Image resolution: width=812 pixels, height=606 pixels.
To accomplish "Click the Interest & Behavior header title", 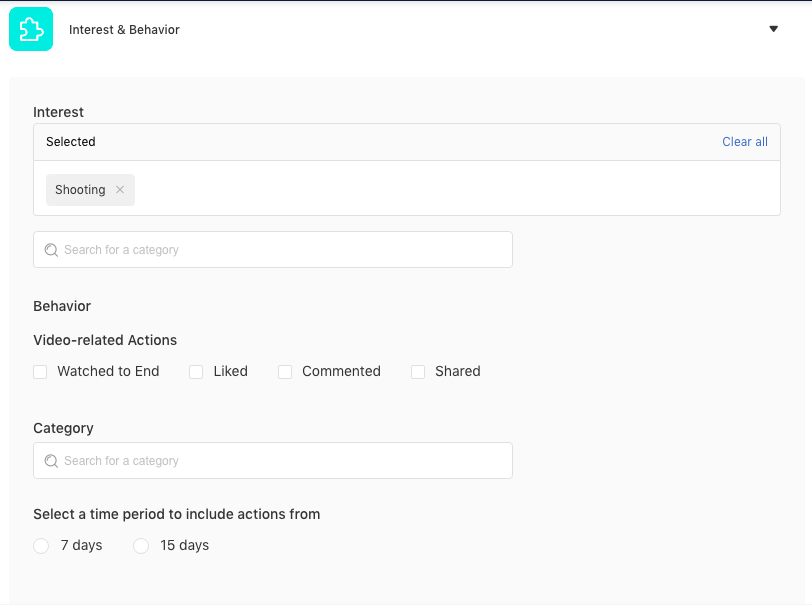I will tap(124, 30).
